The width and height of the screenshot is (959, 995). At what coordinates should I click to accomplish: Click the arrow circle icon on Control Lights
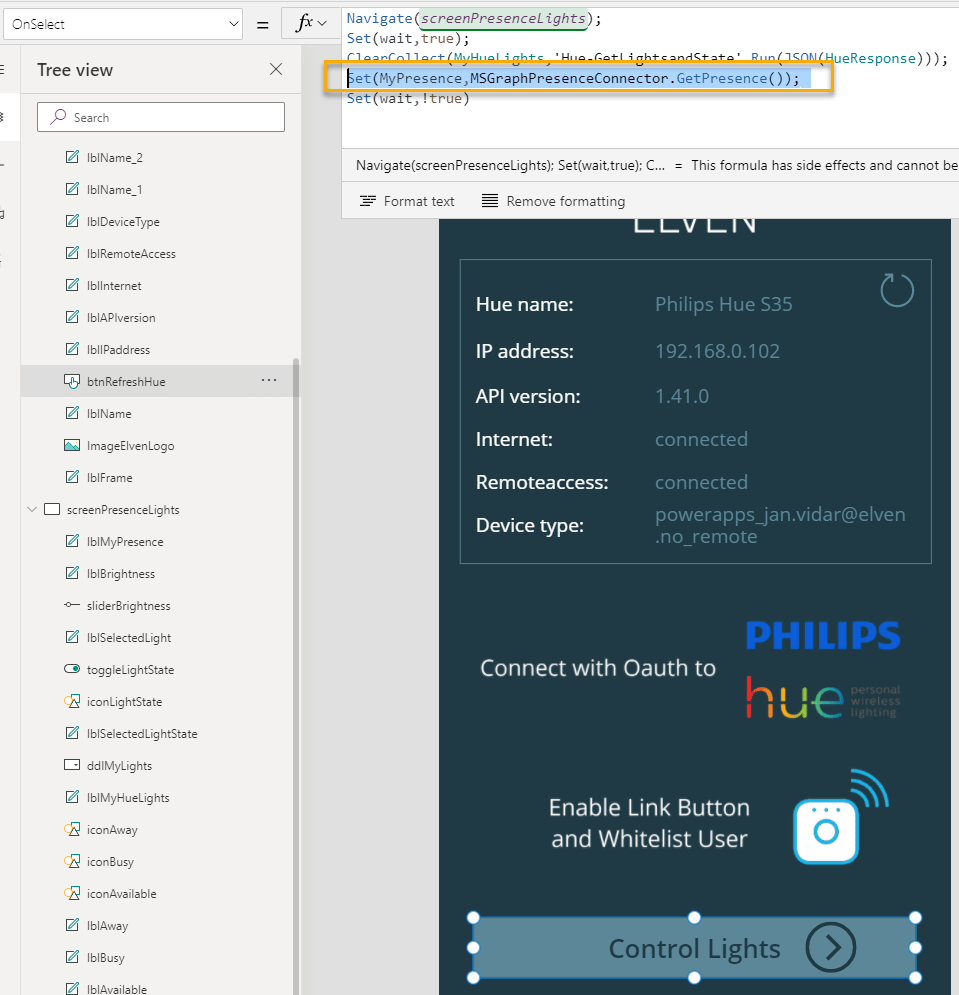pos(831,947)
